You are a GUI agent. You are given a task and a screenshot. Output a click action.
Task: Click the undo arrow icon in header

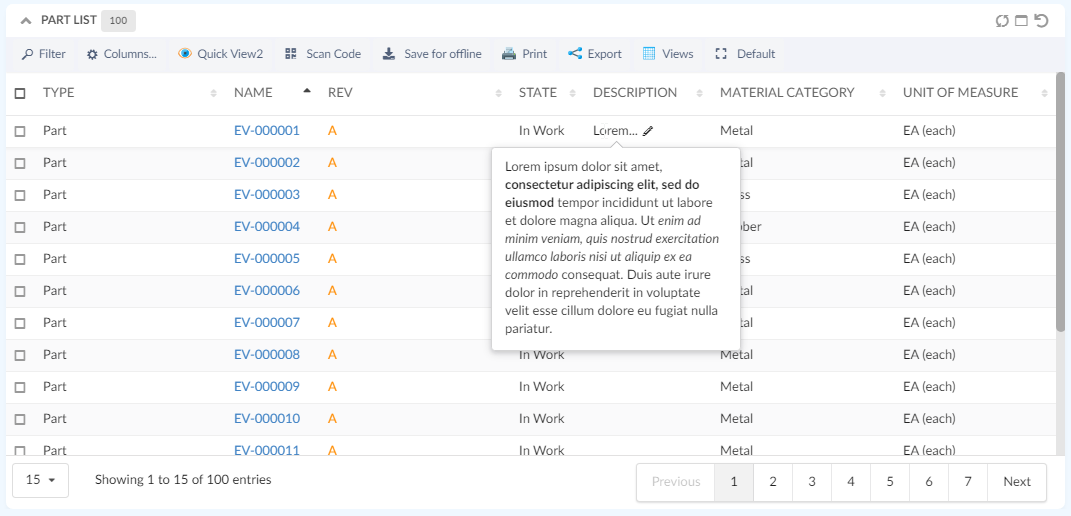[1041, 21]
